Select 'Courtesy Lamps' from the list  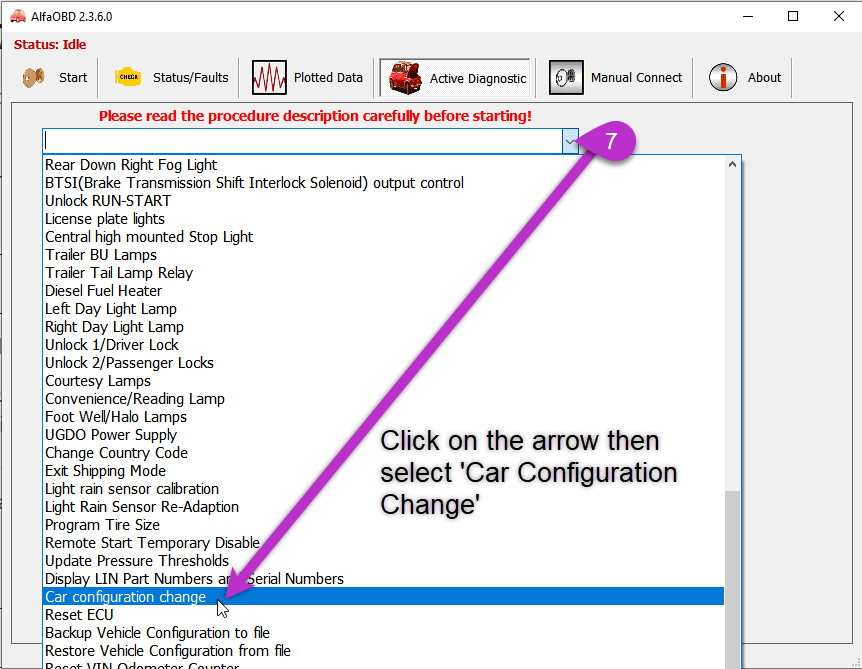pyautogui.click(x=383, y=381)
